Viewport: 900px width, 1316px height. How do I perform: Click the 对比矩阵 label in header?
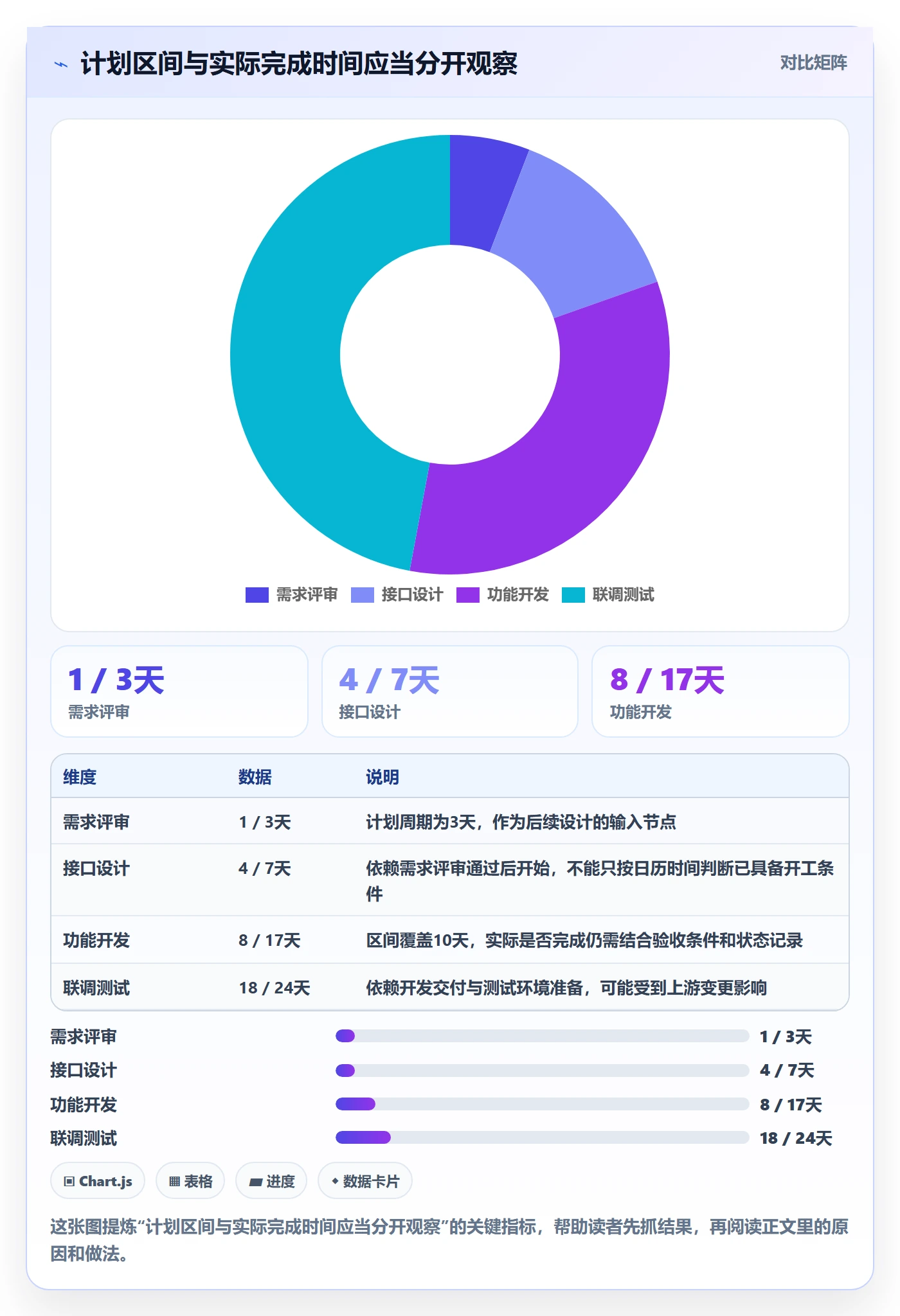(x=813, y=62)
